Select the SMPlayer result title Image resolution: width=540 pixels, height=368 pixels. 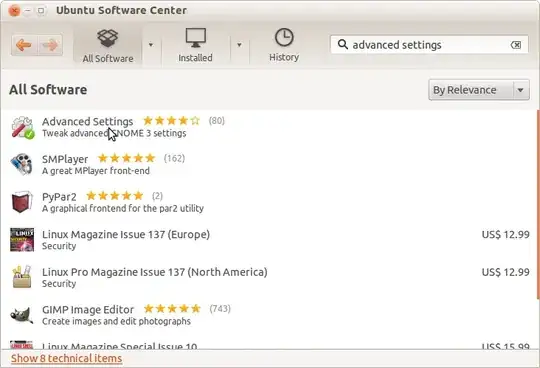[65, 159]
